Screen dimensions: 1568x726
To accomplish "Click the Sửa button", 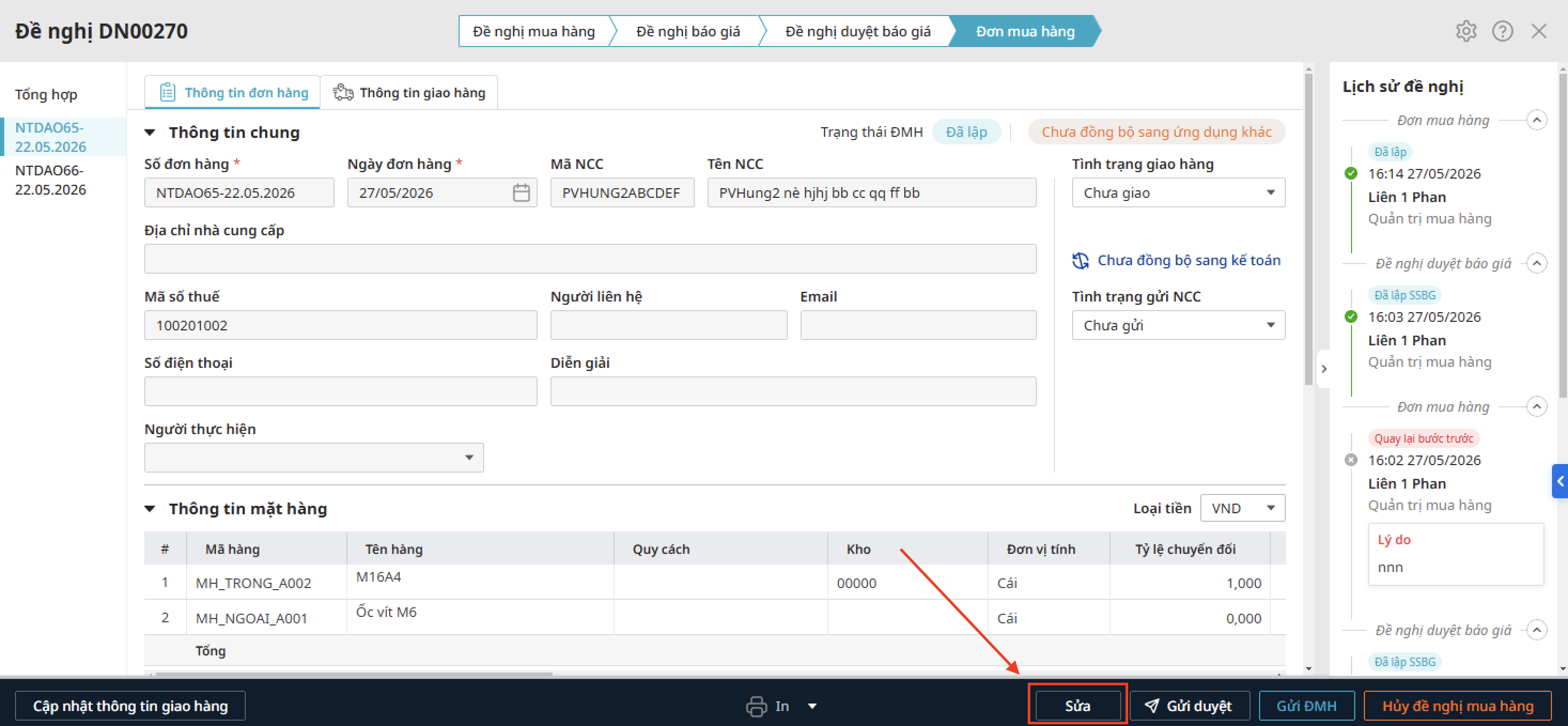I will (x=1077, y=706).
